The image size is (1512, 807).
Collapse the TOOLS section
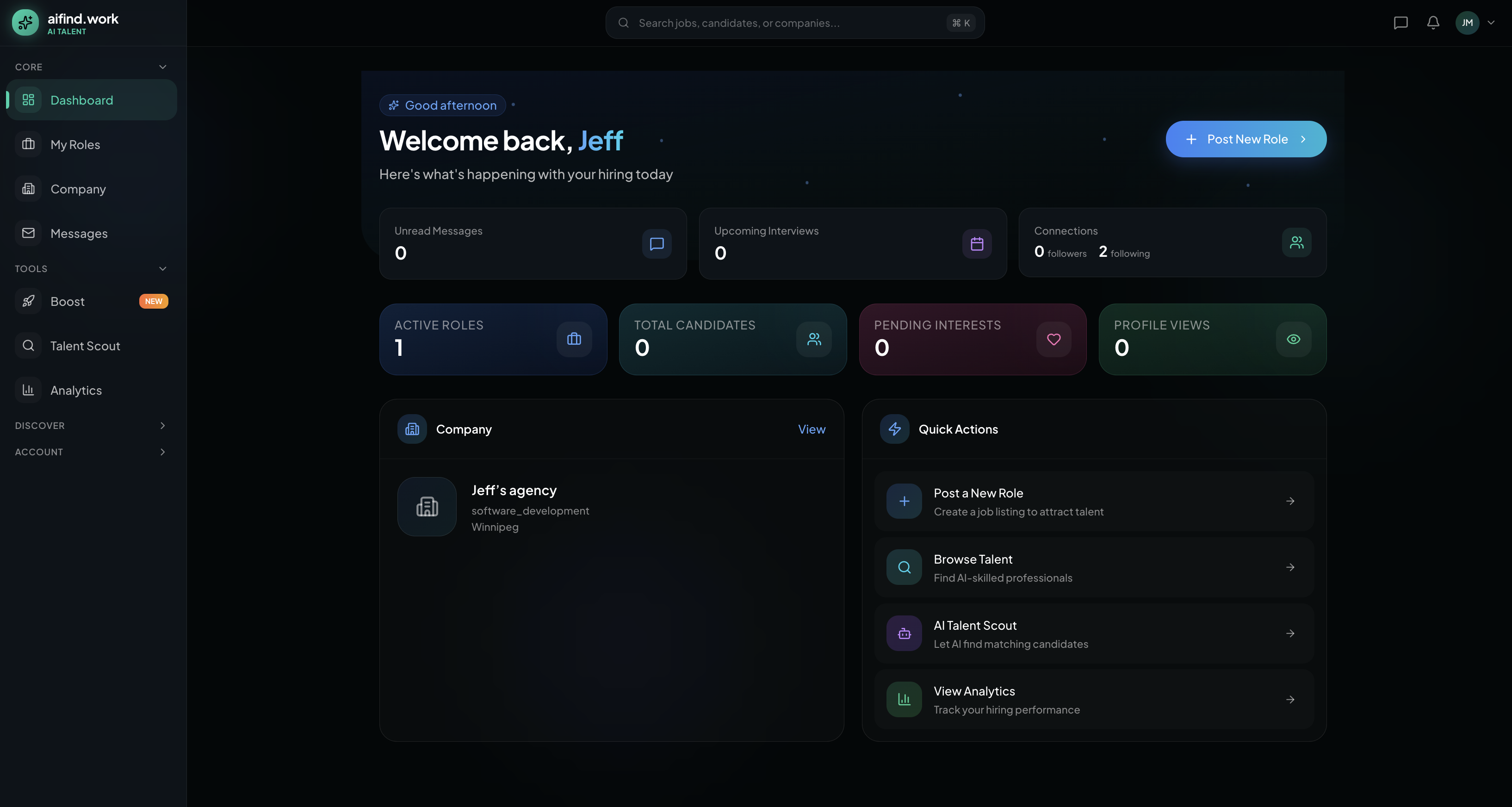pyautogui.click(x=162, y=268)
